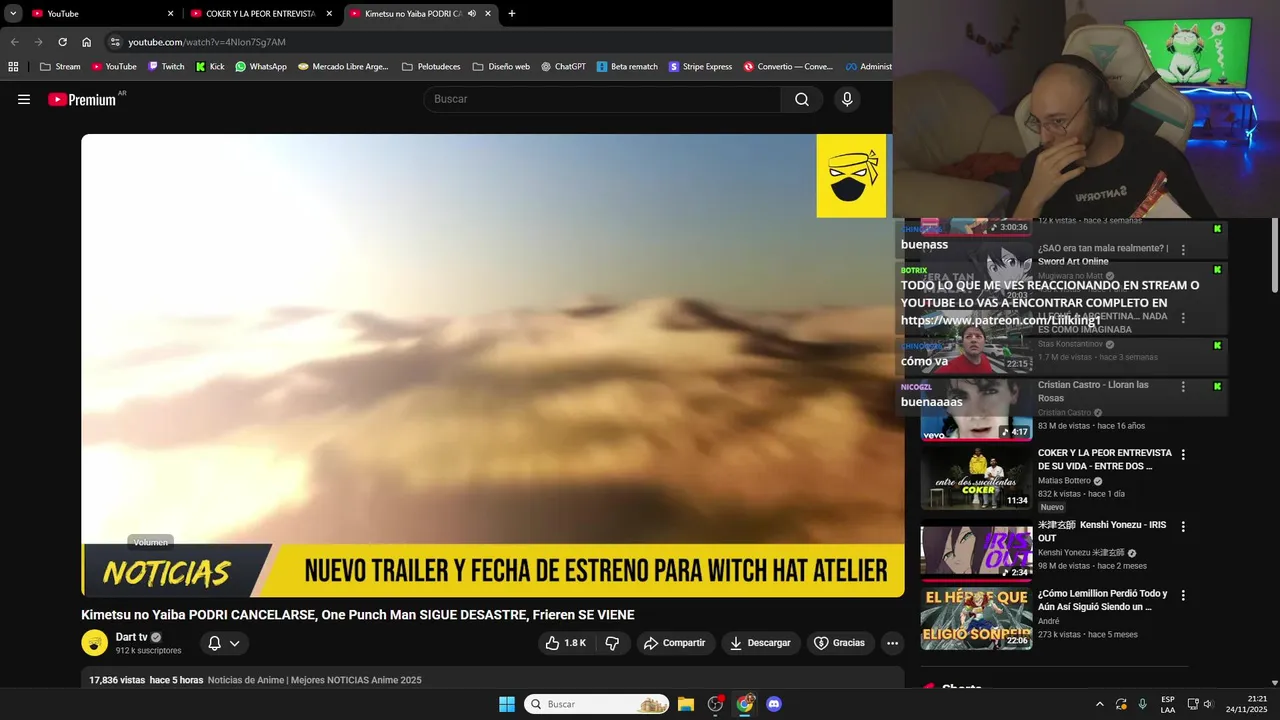1280x720 pixels.
Task: Open more actions (three dots) below video
Action: tap(893, 643)
